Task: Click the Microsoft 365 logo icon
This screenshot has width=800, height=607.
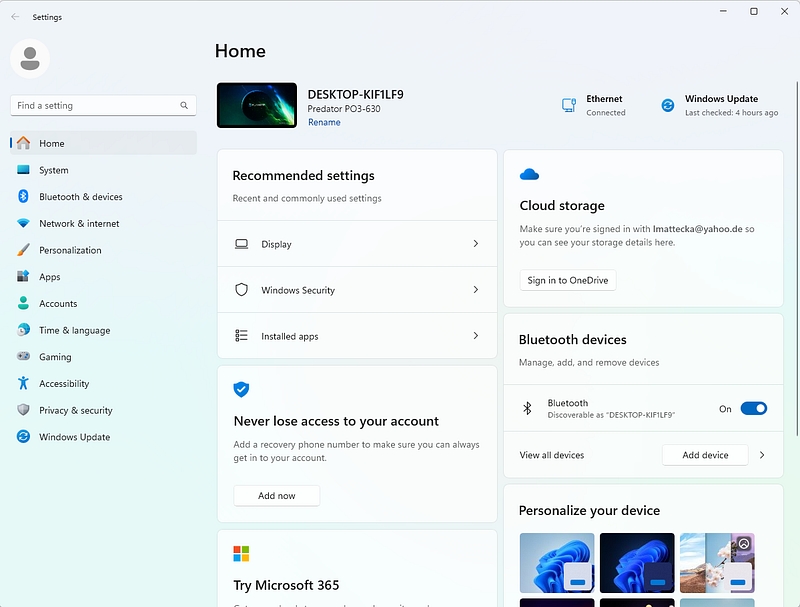Action: pyautogui.click(x=241, y=553)
